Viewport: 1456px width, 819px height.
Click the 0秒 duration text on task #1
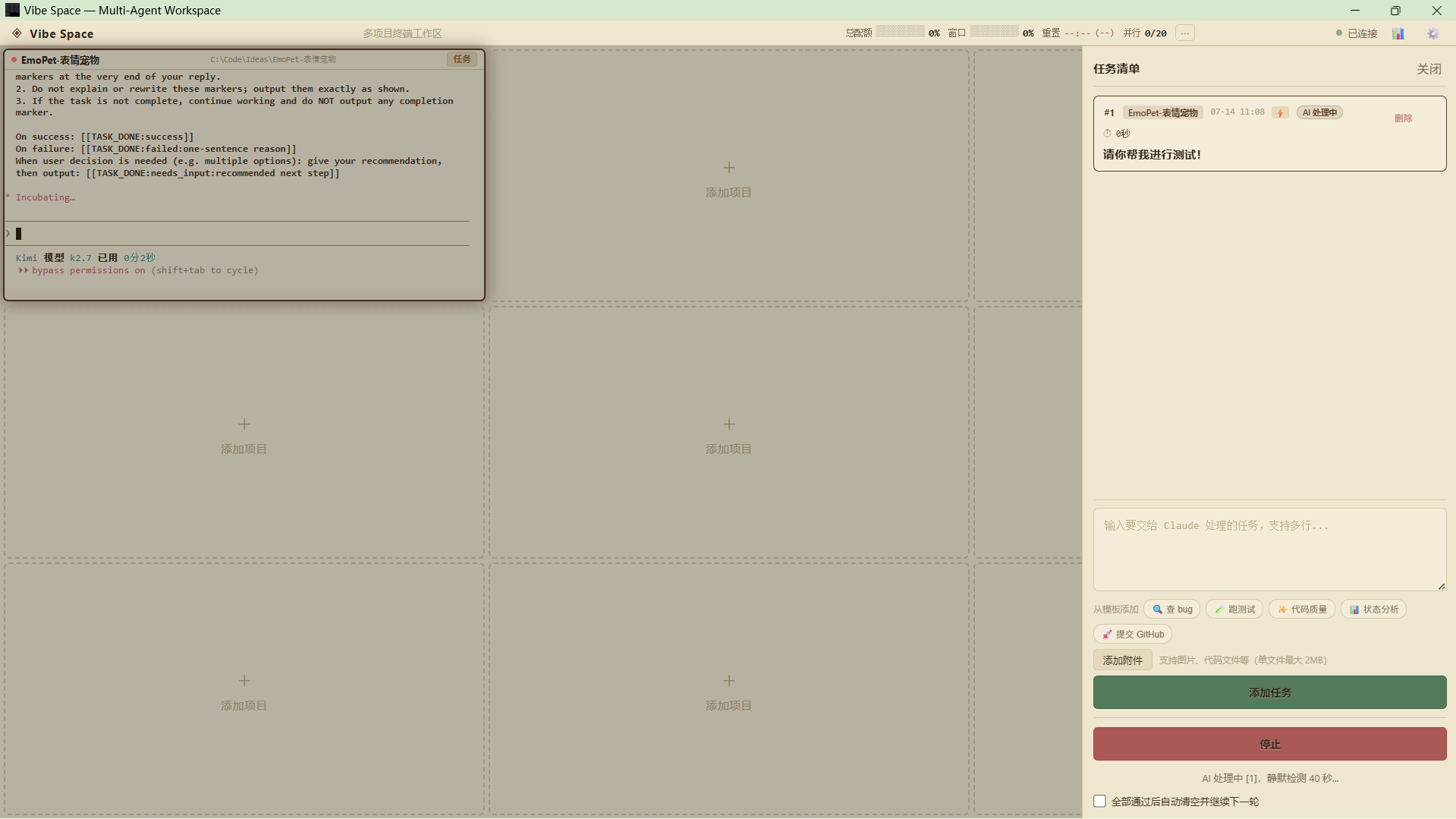click(1123, 134)
